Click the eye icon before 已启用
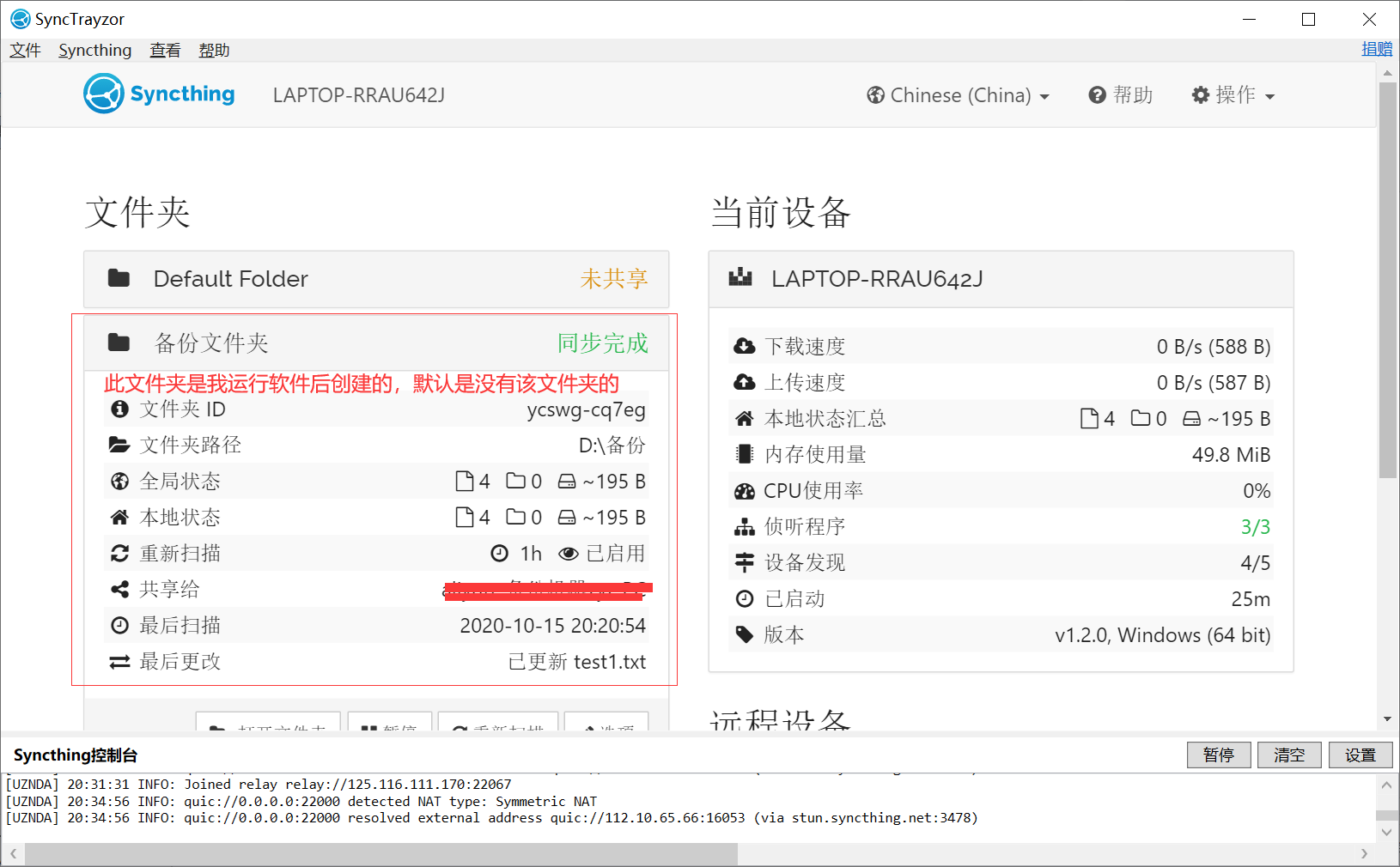Viewport: 1400px width, 867px height. (x=568, y=553)
